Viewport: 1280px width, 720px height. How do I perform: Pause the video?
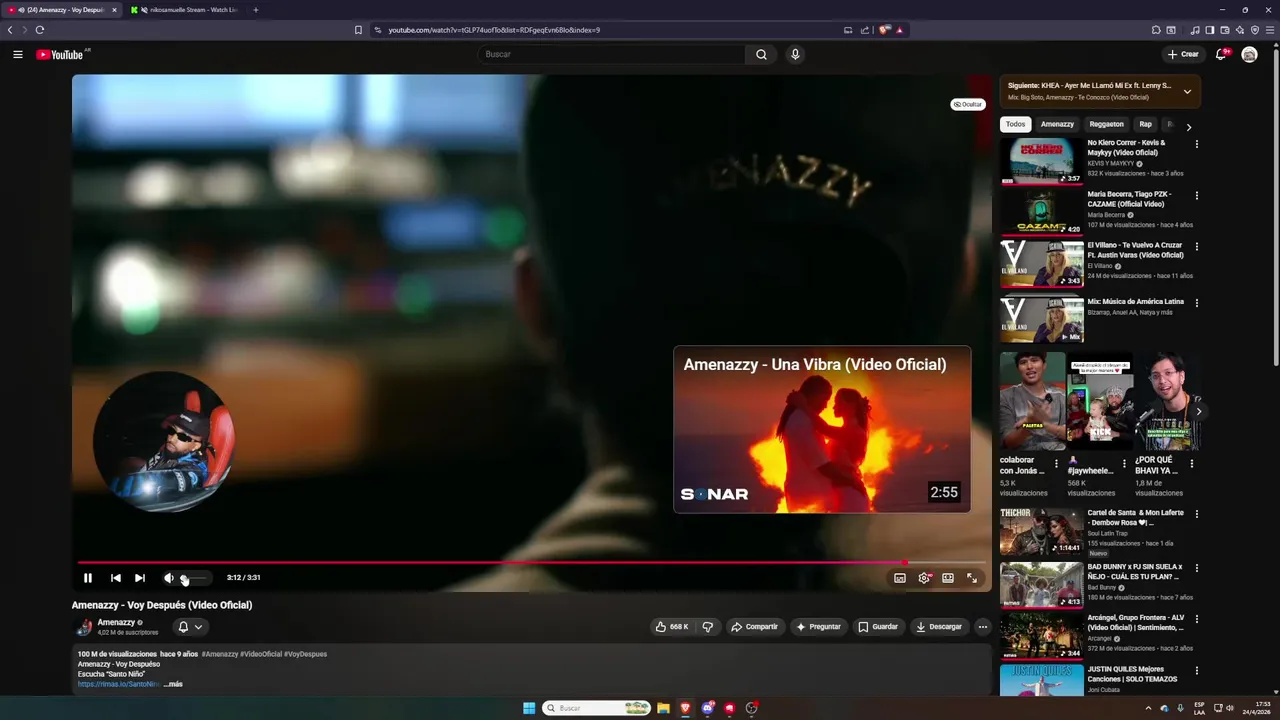(x=88, y=578)
